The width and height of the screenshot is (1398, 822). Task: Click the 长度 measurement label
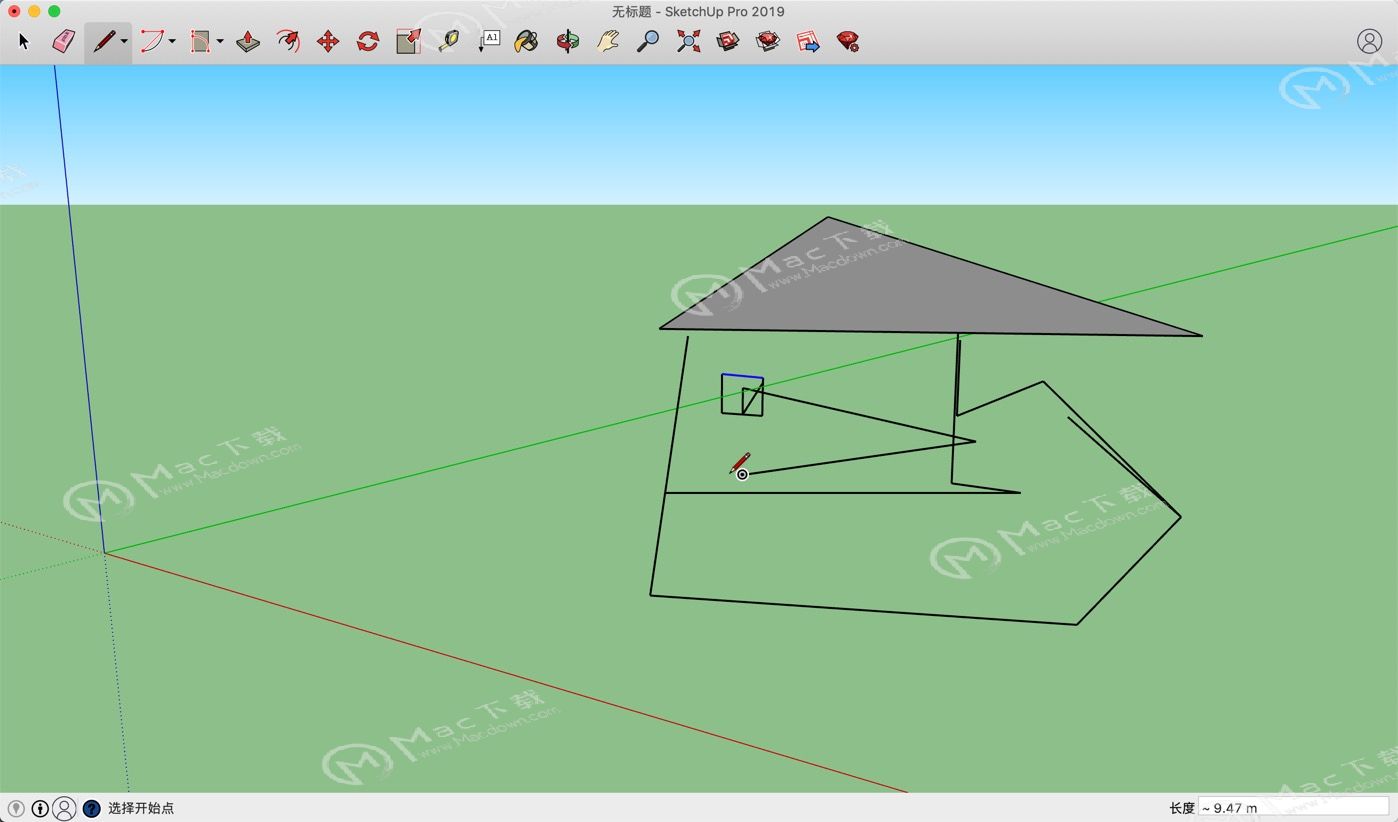click(x=1181, y=808)
